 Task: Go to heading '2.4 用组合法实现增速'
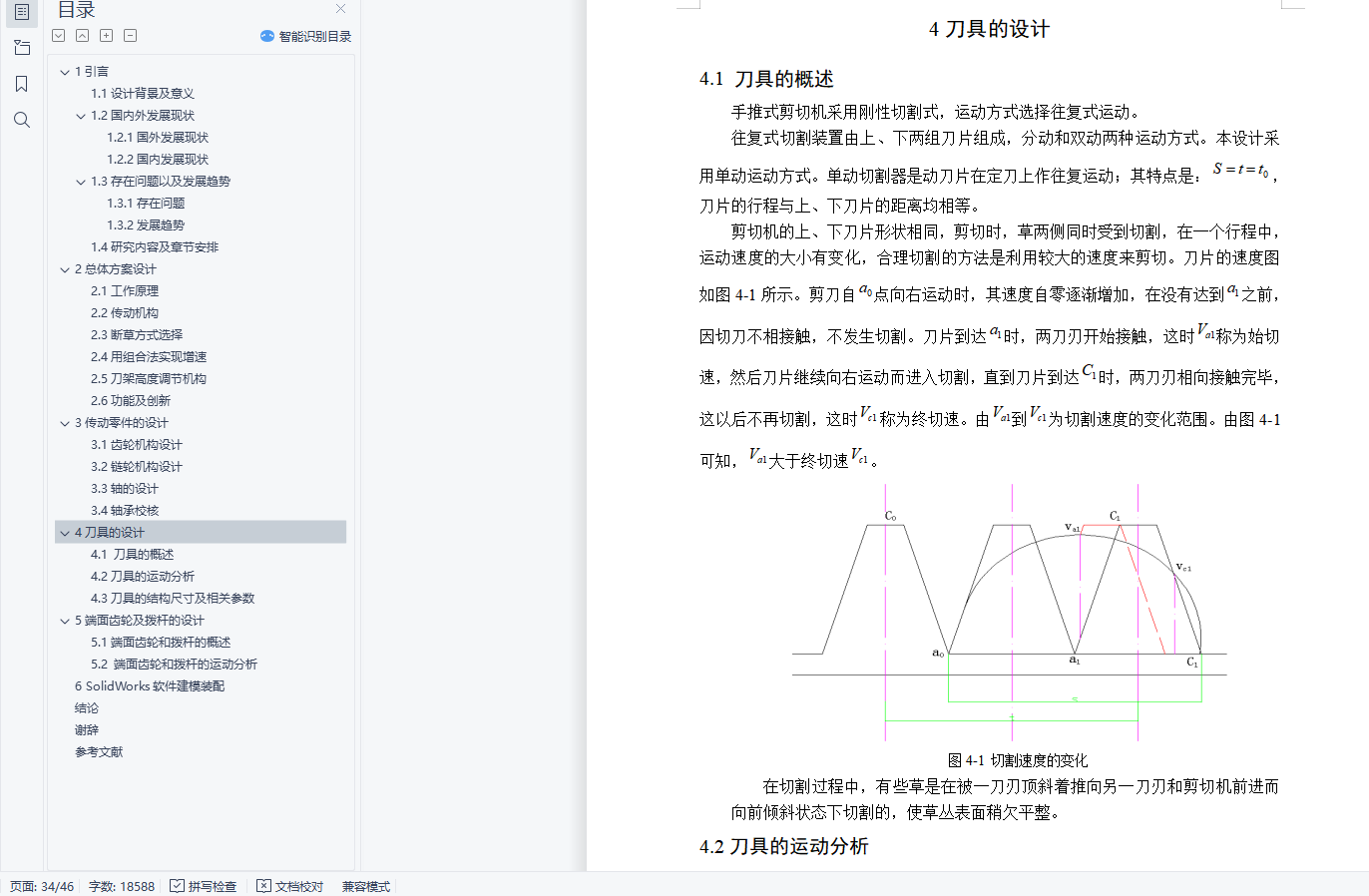149,357
